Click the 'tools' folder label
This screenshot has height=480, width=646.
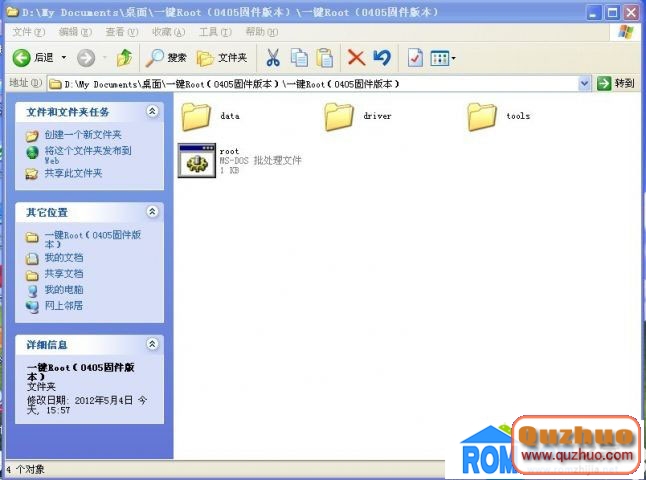[518, 116]
